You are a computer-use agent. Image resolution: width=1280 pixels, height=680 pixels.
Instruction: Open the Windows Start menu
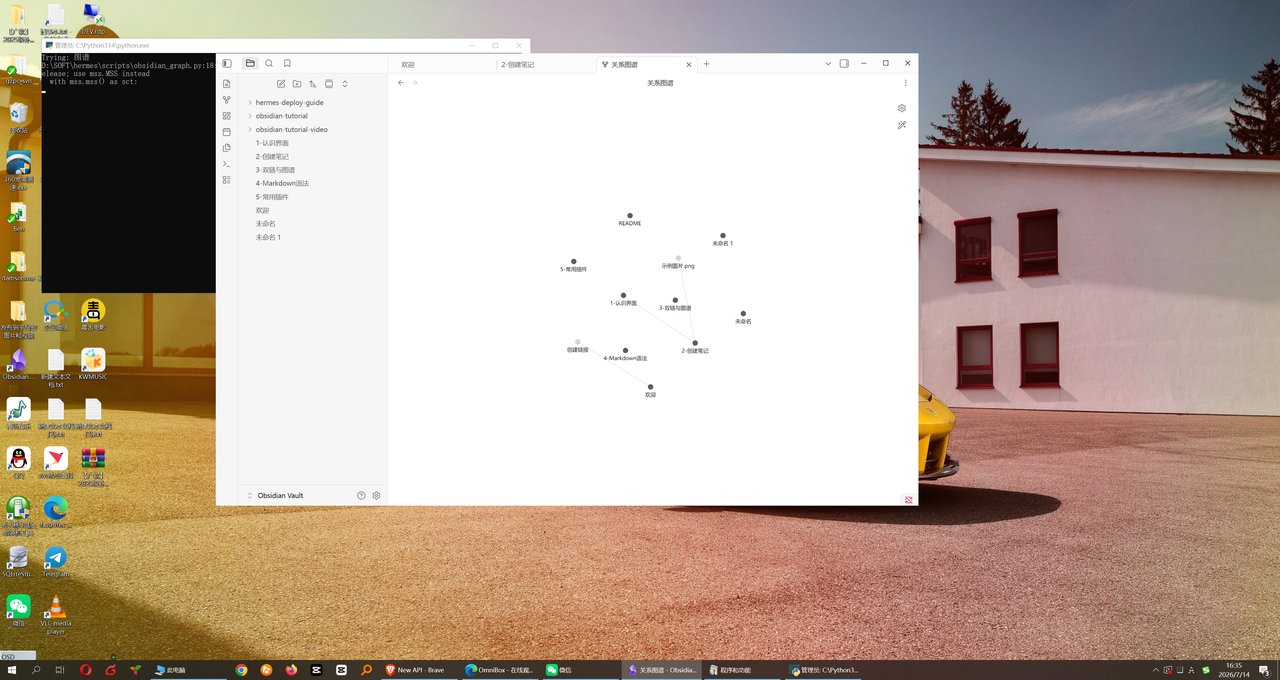12,670
